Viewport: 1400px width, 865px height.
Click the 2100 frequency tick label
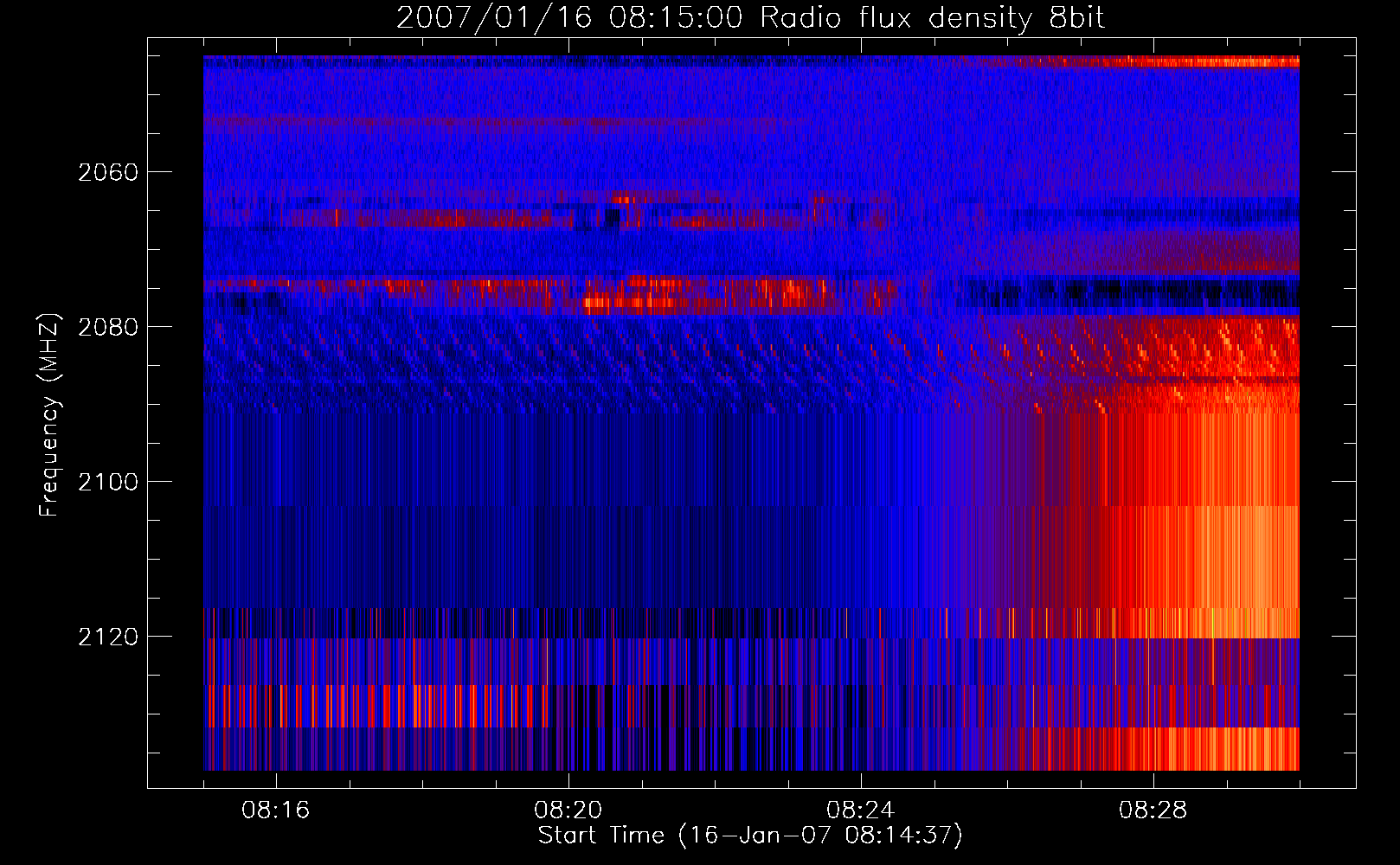(x=108, y=482)
